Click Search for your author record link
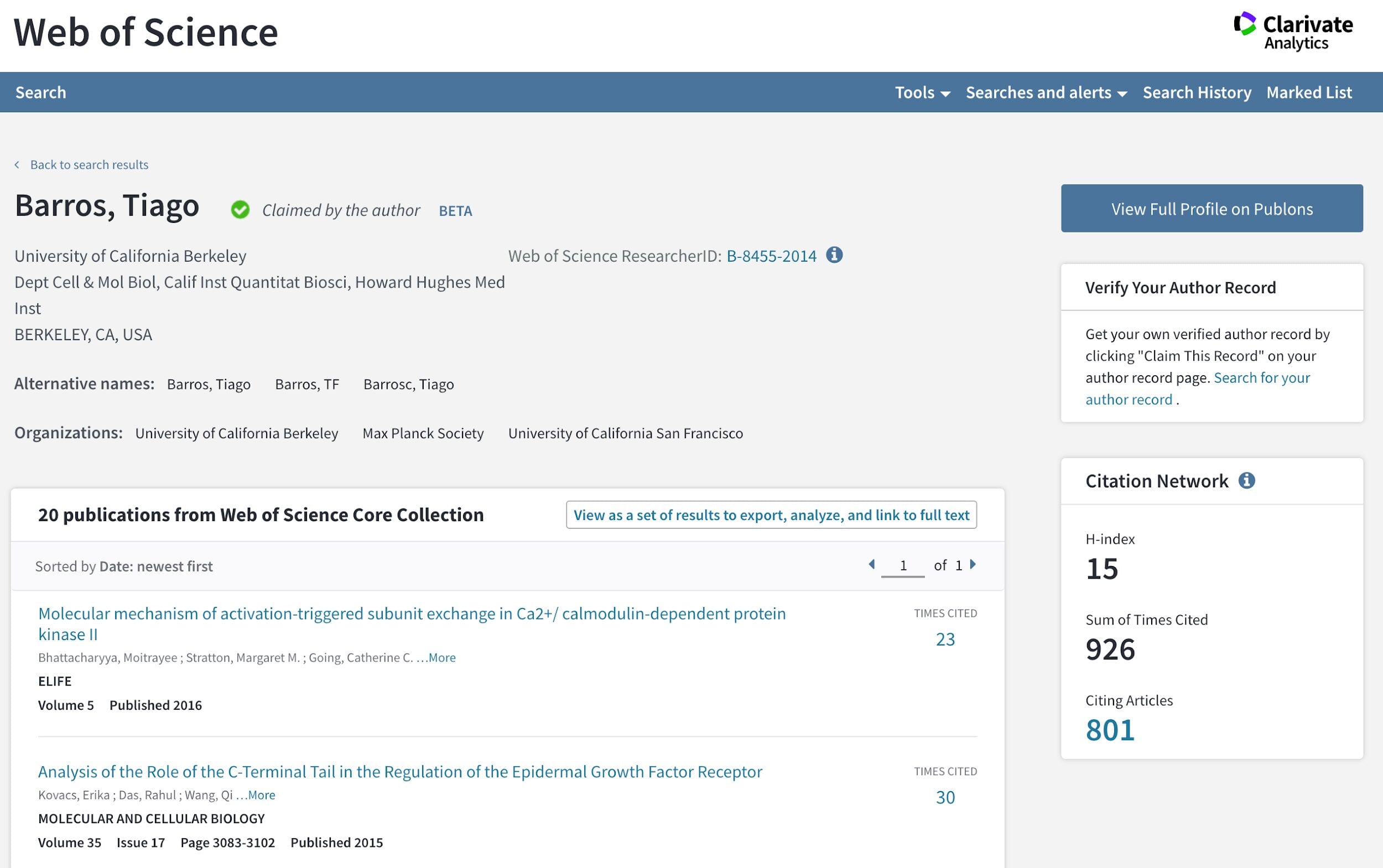The width and height of the screenshot is (1383, 868). 1198,389
